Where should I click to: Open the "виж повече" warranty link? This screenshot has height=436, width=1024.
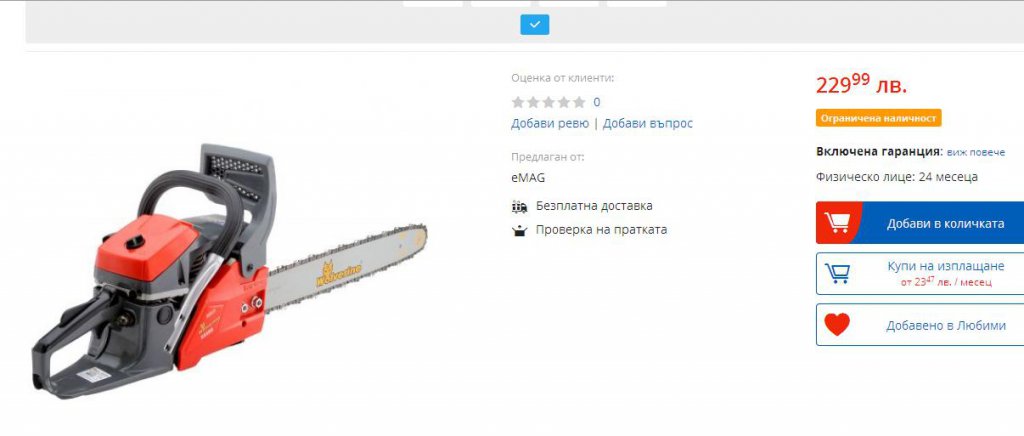pos(976,152)
